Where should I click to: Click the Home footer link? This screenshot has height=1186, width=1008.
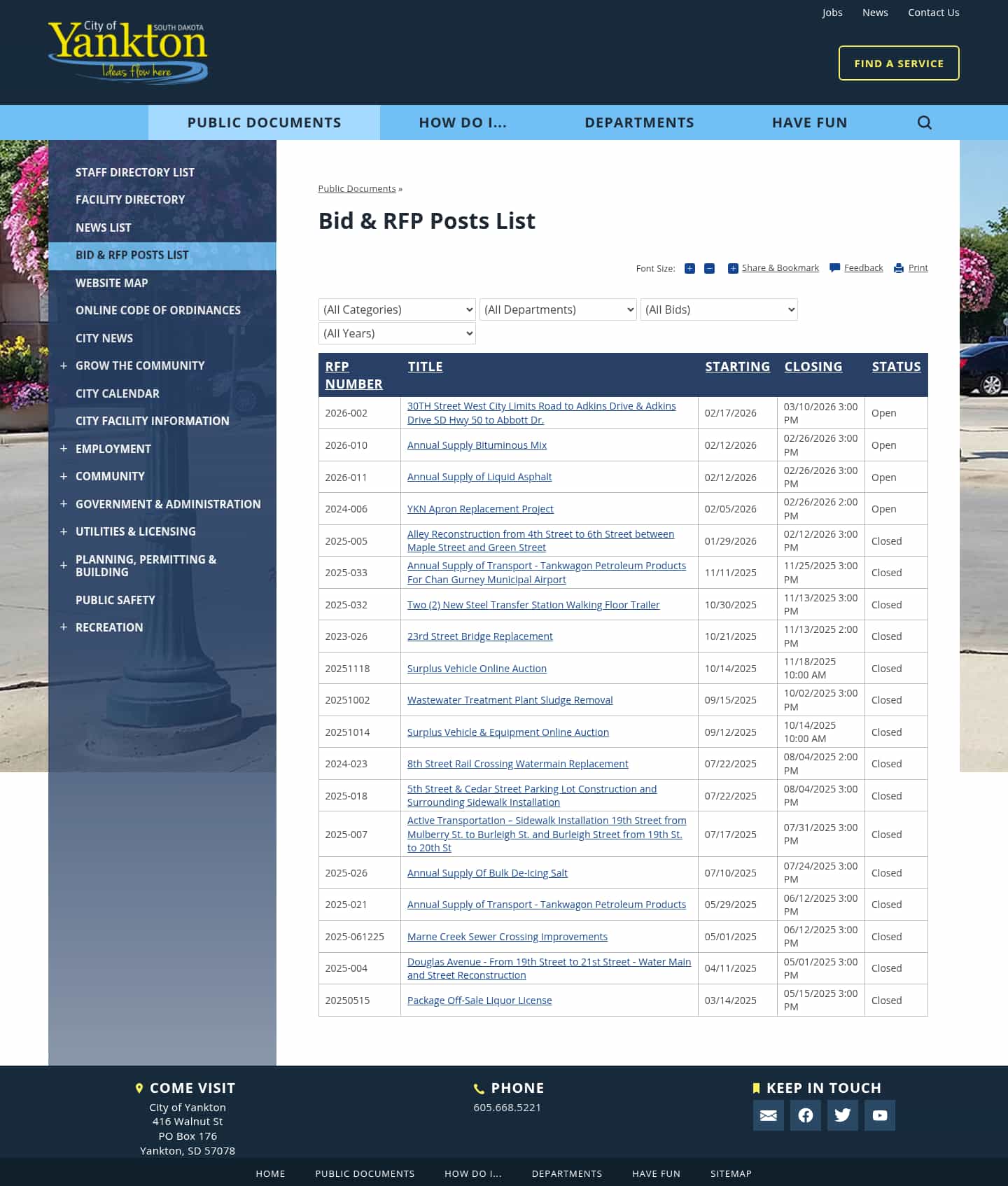click(270, 1173)
